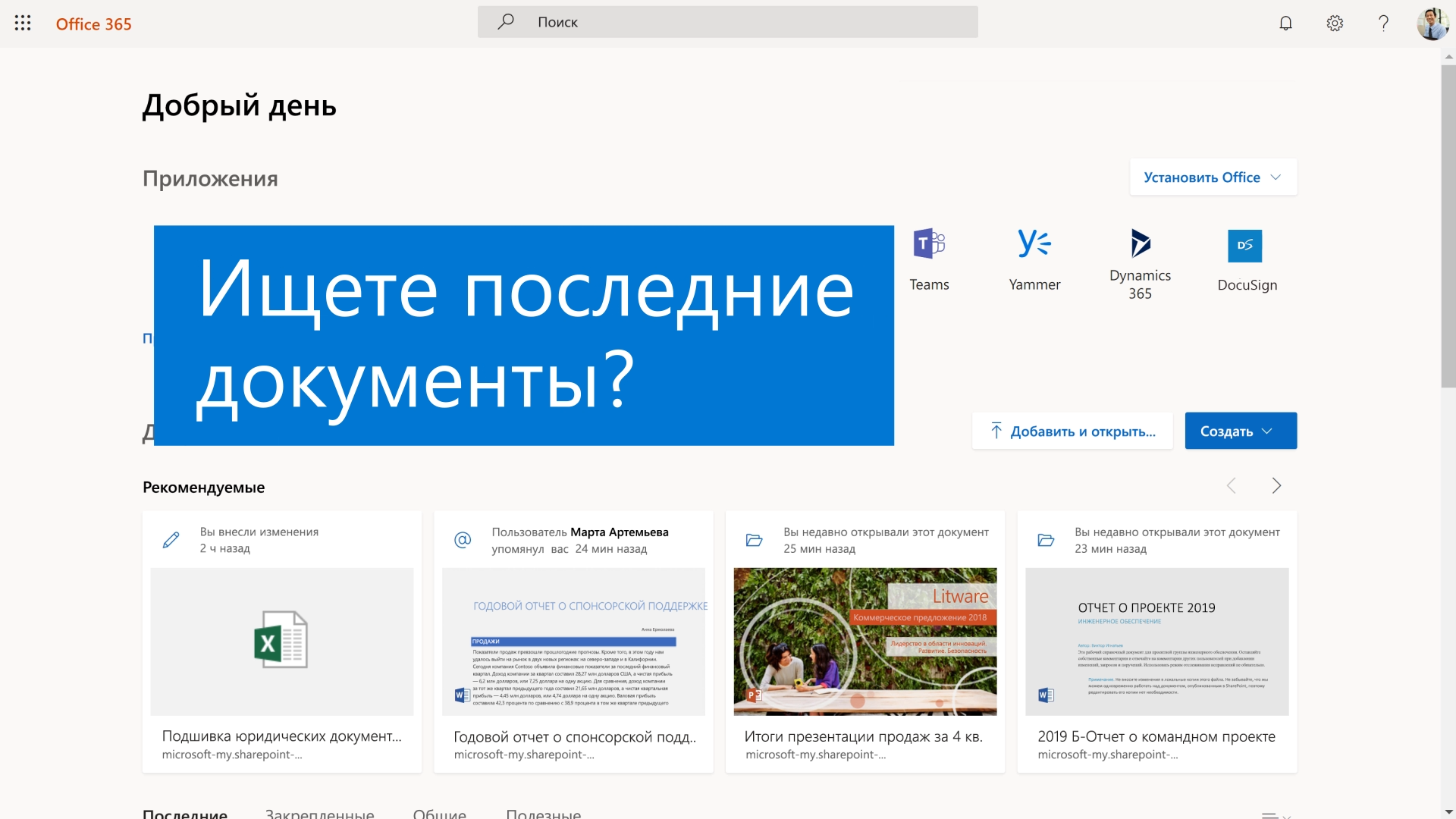
Task: Click the notifications bell icon
Action: 1287,22
